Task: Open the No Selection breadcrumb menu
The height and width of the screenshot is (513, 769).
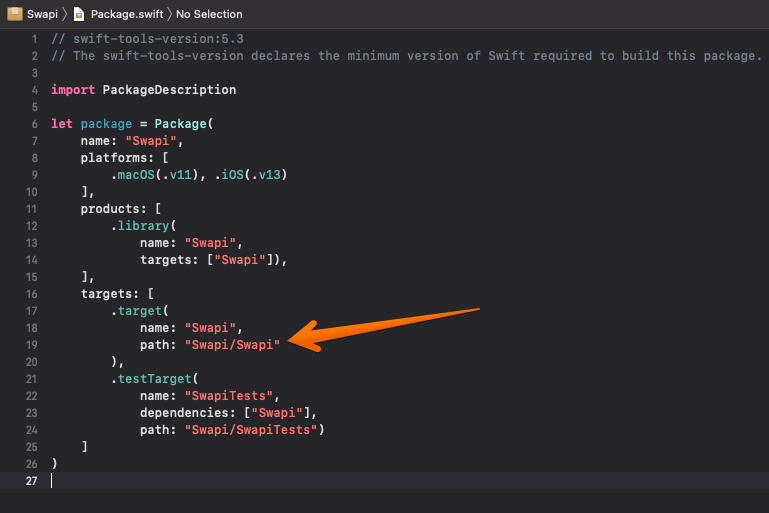Action: 209,14
